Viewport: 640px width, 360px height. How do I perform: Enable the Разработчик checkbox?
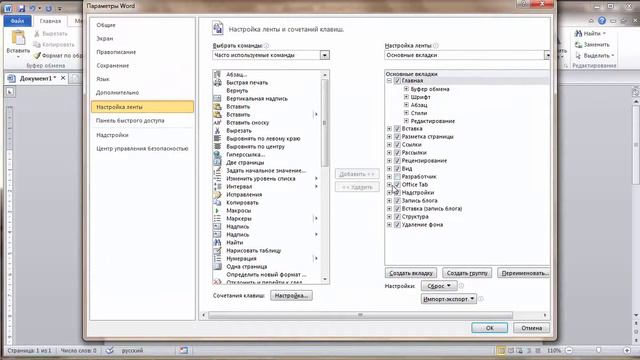point(397,177)
